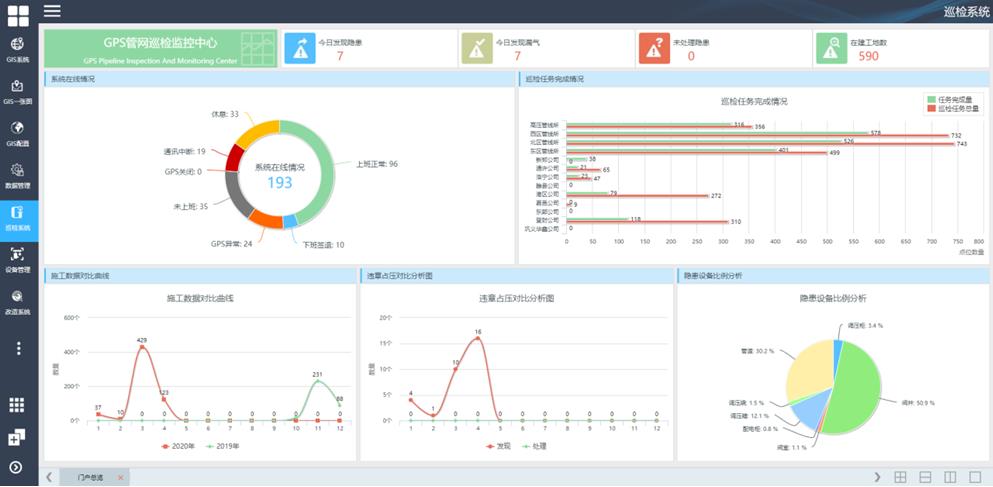Image resolution: width=993 pixels, height=487 pixels.
Task: Open the GIS一张图 sidebar item
Action: [x=18, y=91]
